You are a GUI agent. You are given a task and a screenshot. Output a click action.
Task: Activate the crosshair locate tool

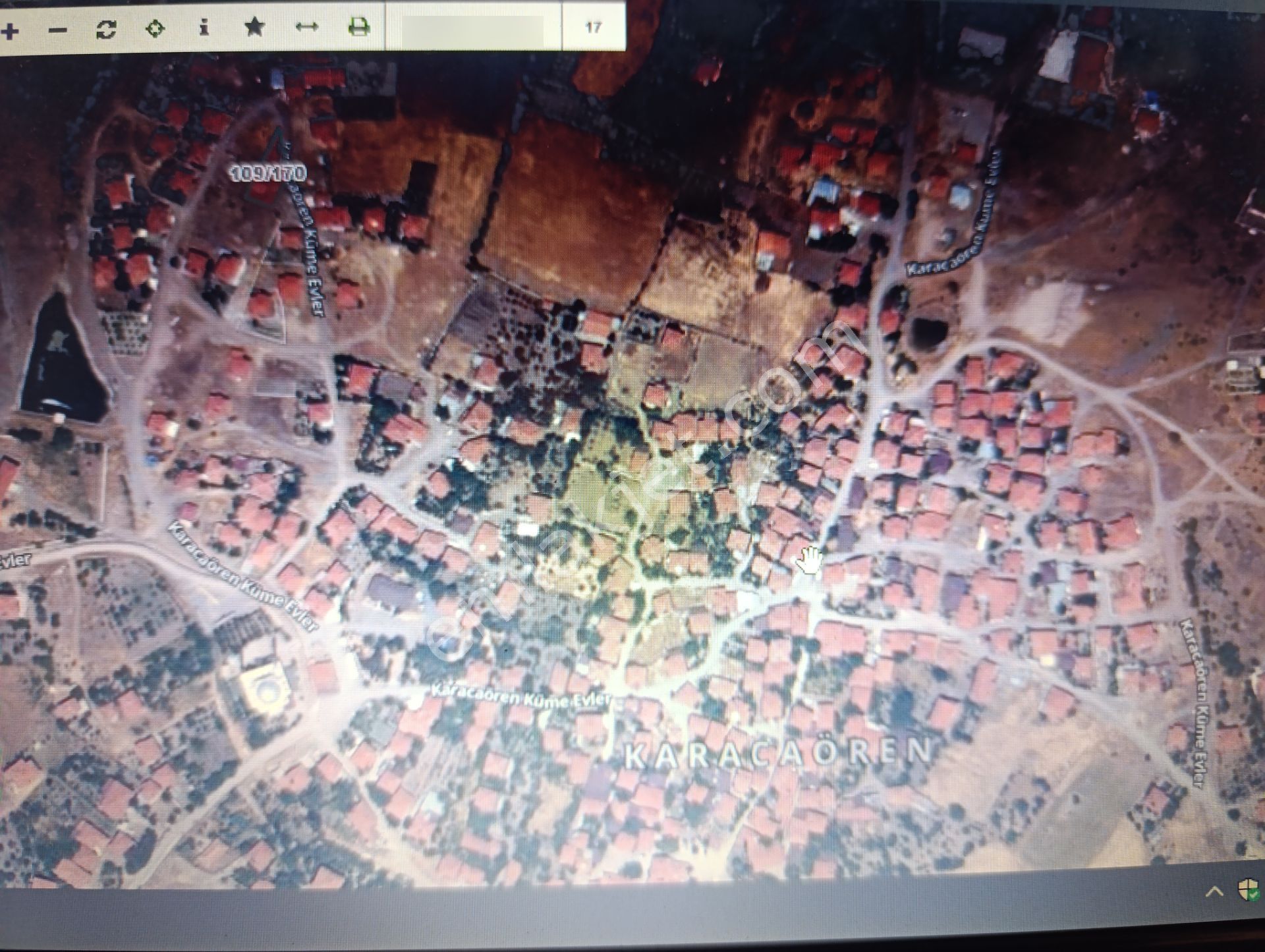[155, 28]
